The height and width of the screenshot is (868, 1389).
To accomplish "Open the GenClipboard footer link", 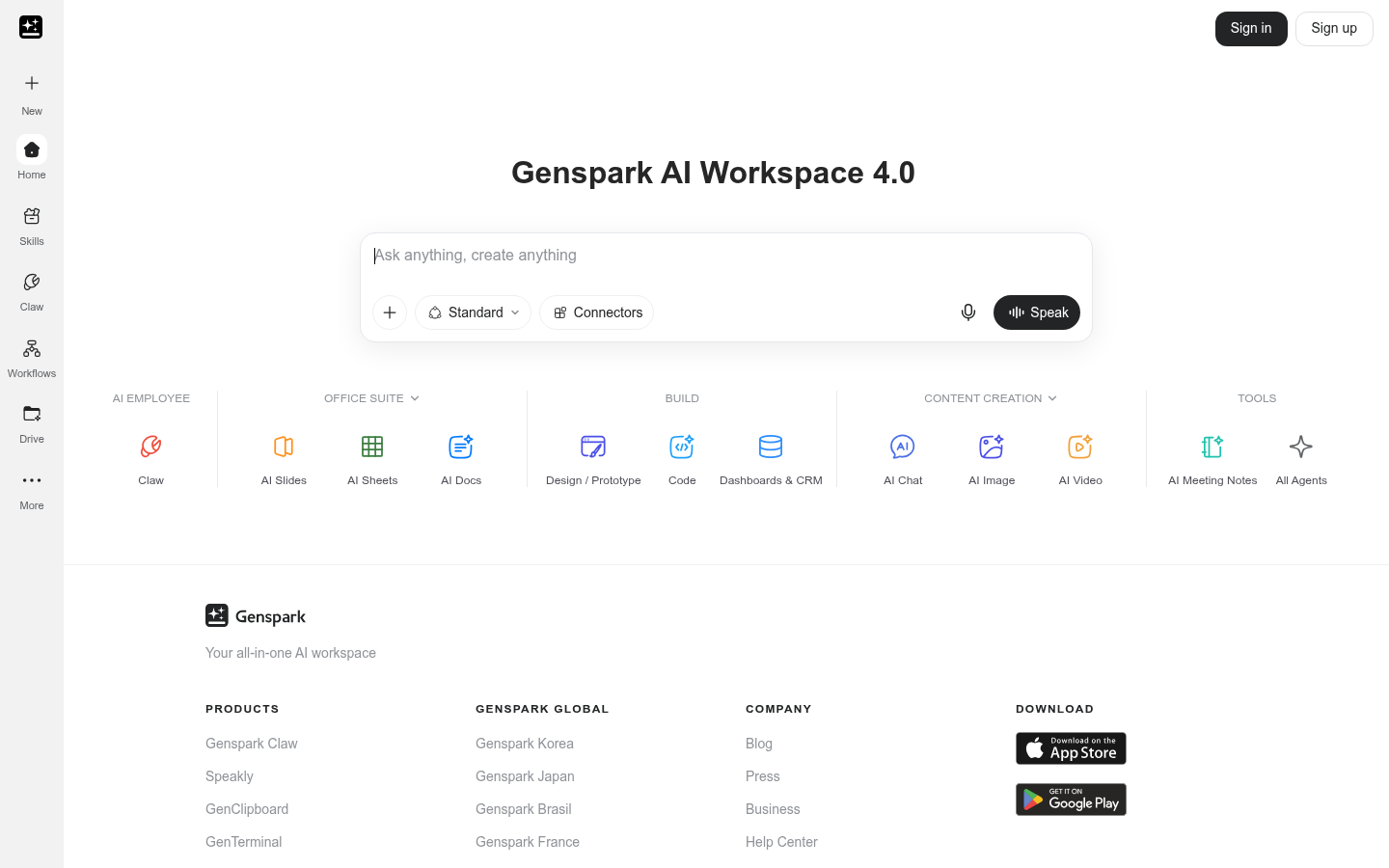I will click(247, 809).
